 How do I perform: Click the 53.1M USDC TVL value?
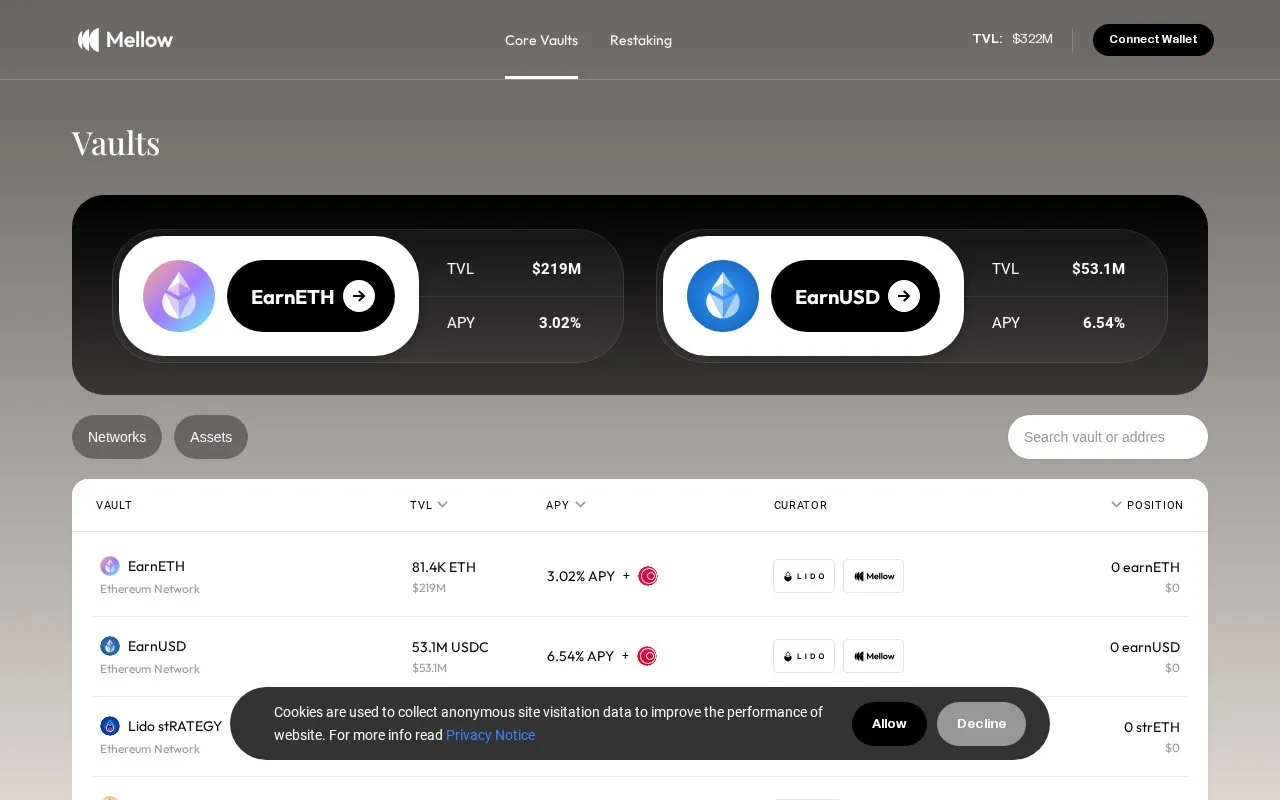(450, 647)
